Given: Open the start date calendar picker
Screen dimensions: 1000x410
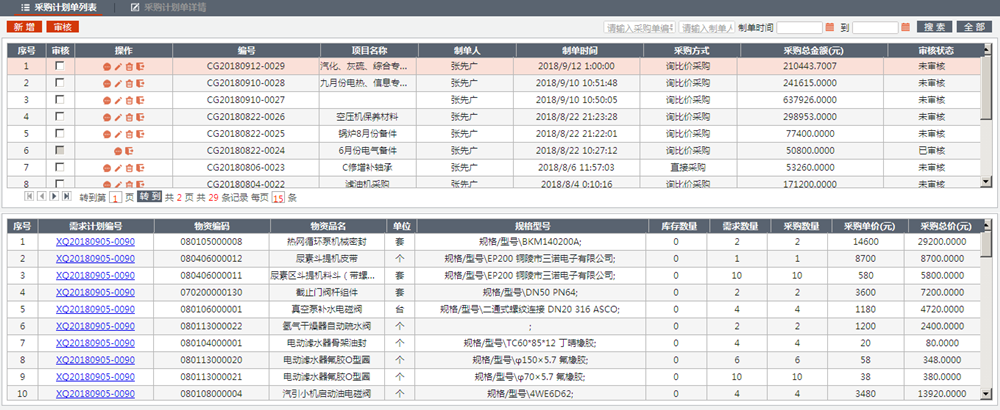Looking at the screenshot, I should pyautogui.click(x=829, y=27).
